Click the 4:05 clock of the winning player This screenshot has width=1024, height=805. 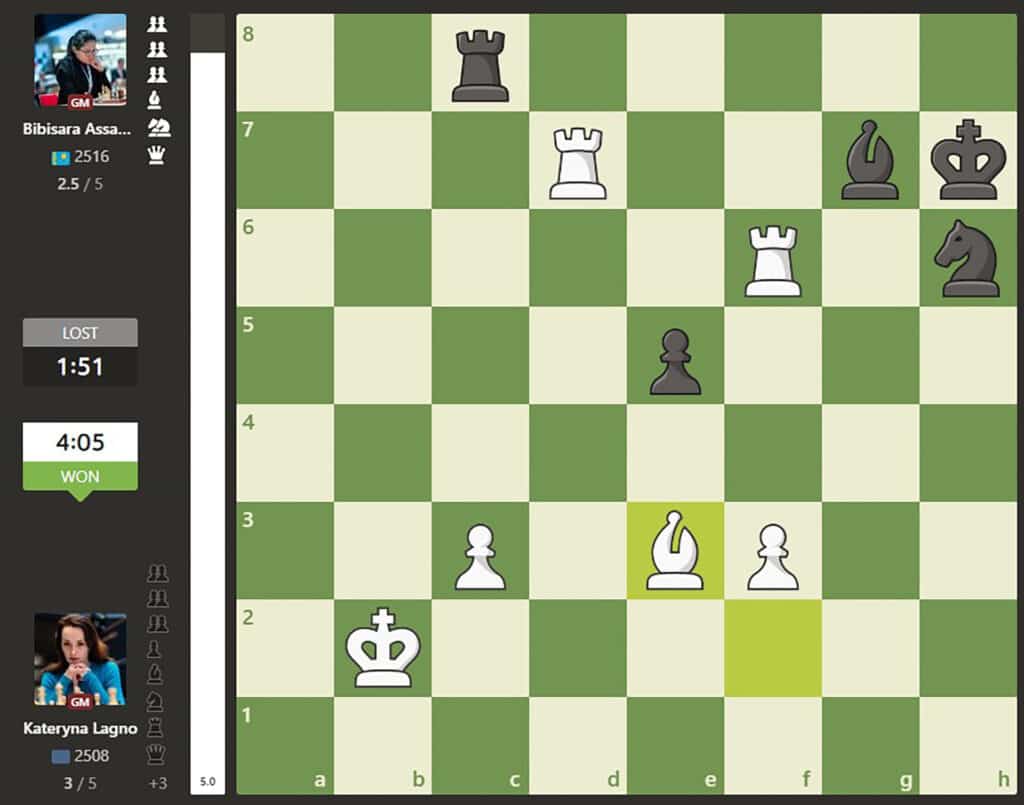(80, 442)
